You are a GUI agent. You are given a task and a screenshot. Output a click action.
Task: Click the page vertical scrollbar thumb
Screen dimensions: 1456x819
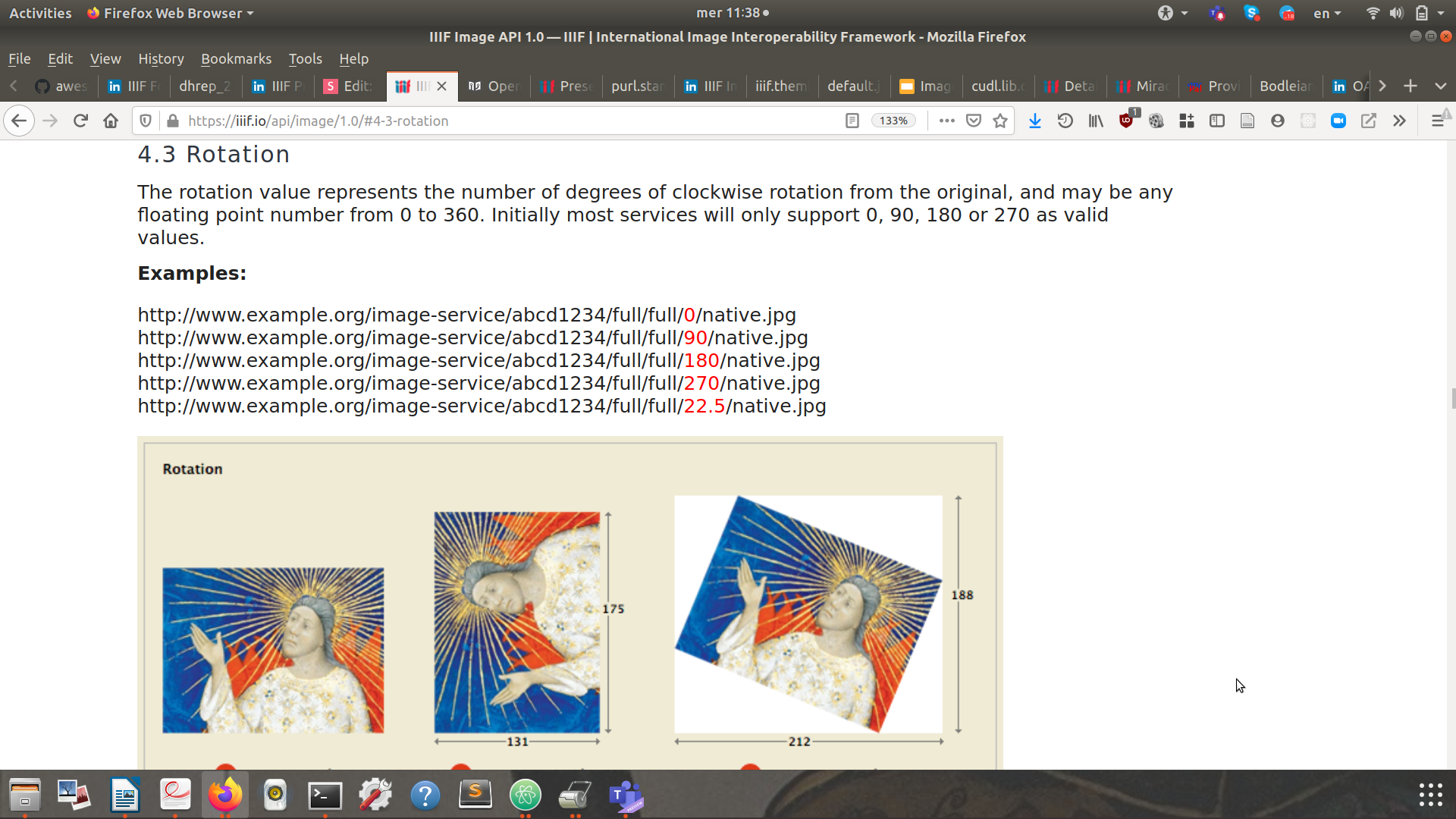(x=1453, y=398)
